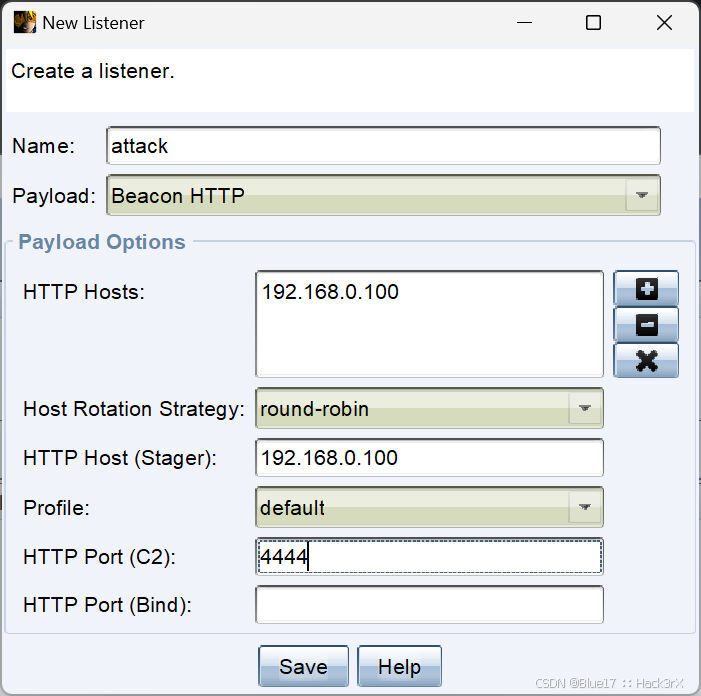Click empty area inside HTTP Hosts list
This screenshot has height=696, width=701.
429,342
